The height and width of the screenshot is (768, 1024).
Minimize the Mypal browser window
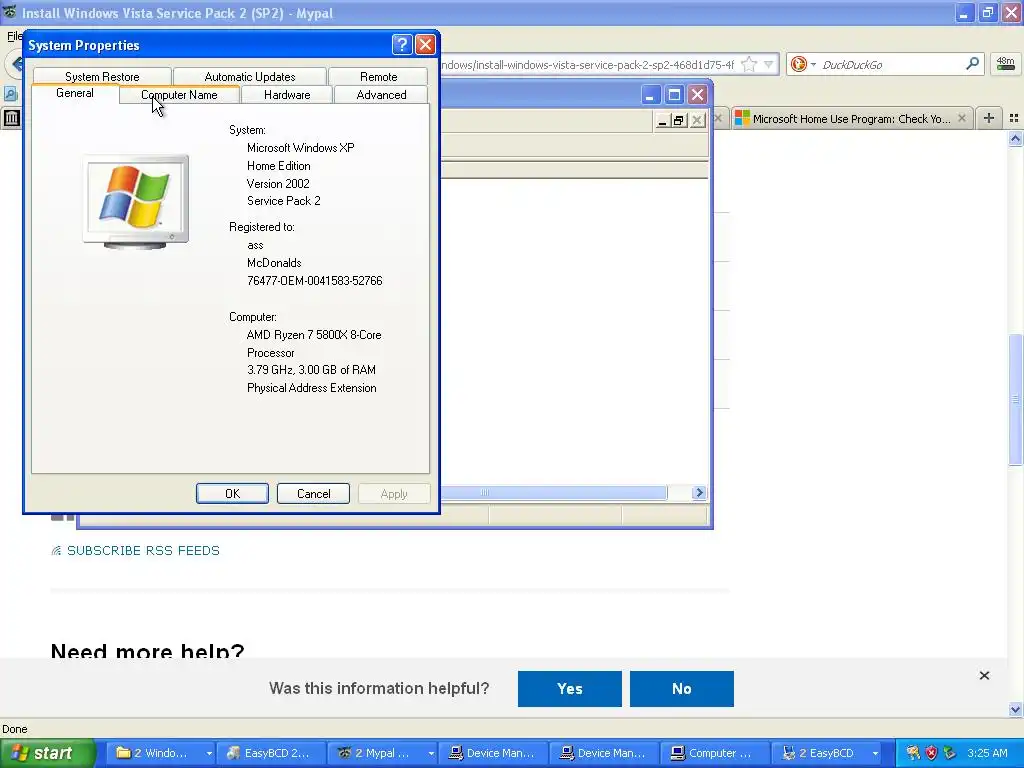pyautogui.click(x=964, y=12)
